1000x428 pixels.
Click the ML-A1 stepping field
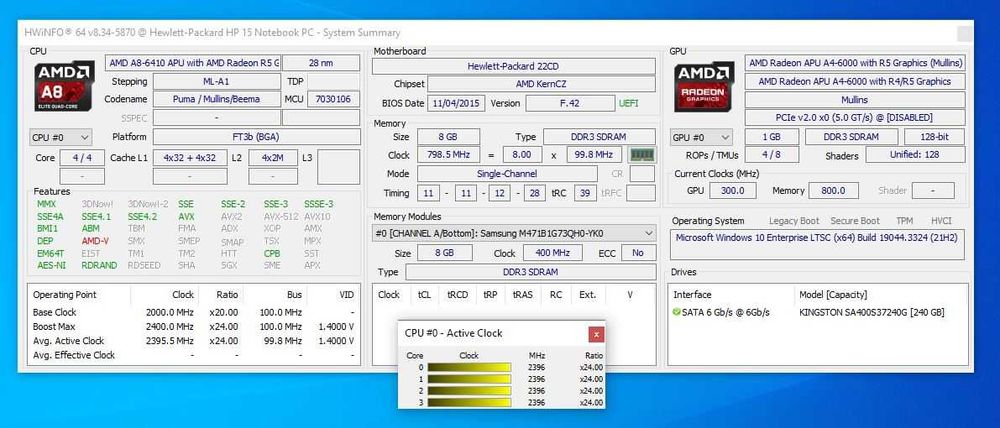217,82
